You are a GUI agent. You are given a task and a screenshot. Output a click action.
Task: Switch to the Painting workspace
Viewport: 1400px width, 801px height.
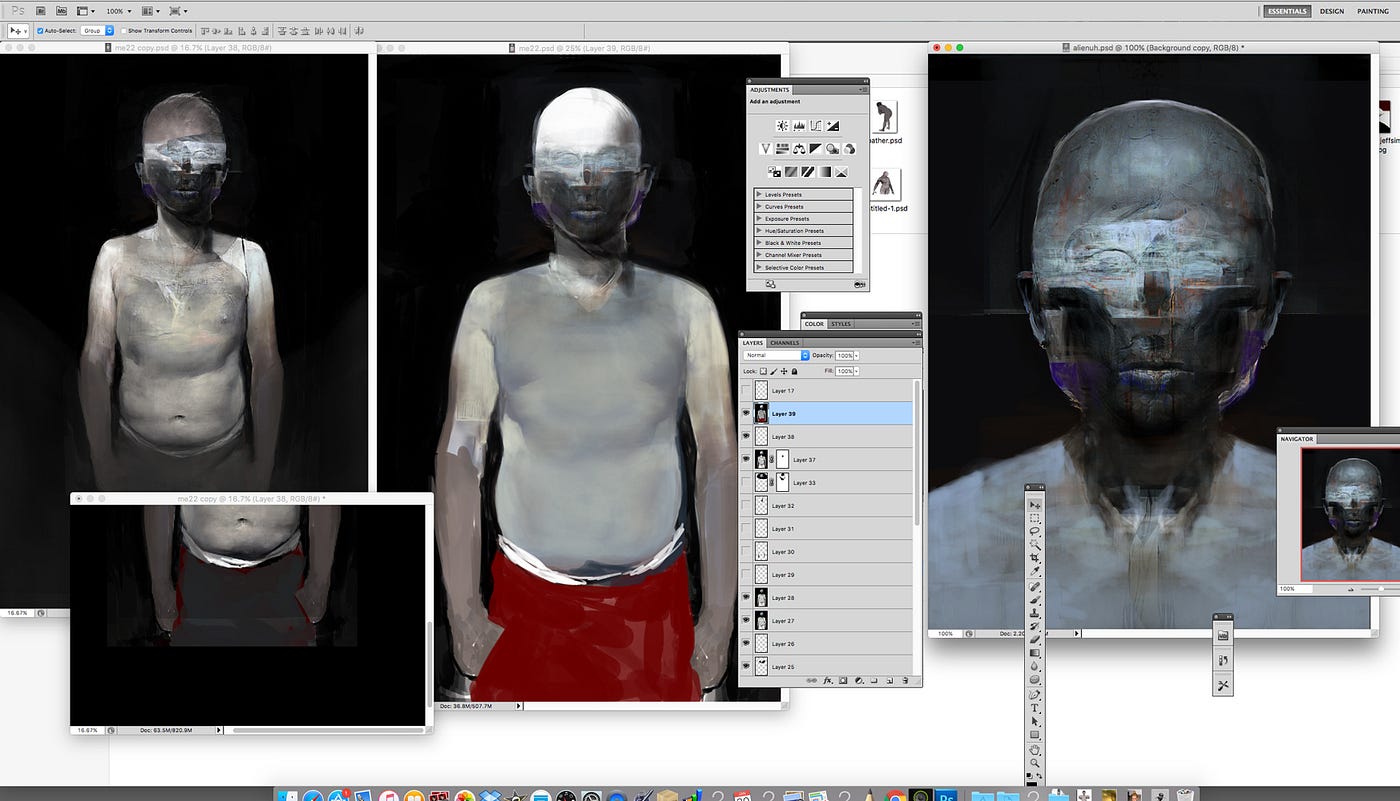(x=1373, y=11)
